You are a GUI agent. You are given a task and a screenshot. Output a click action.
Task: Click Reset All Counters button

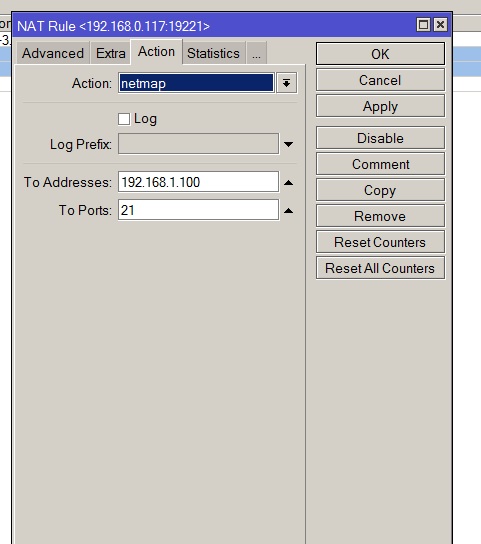coord(380,268)
